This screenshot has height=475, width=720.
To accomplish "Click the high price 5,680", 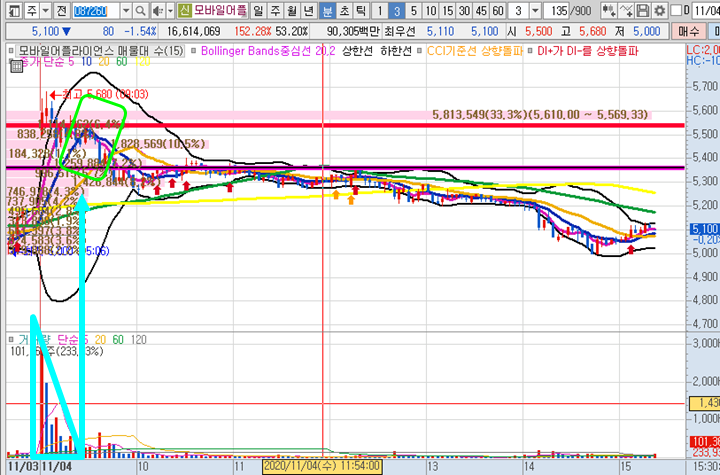I will tap(592, 31).
